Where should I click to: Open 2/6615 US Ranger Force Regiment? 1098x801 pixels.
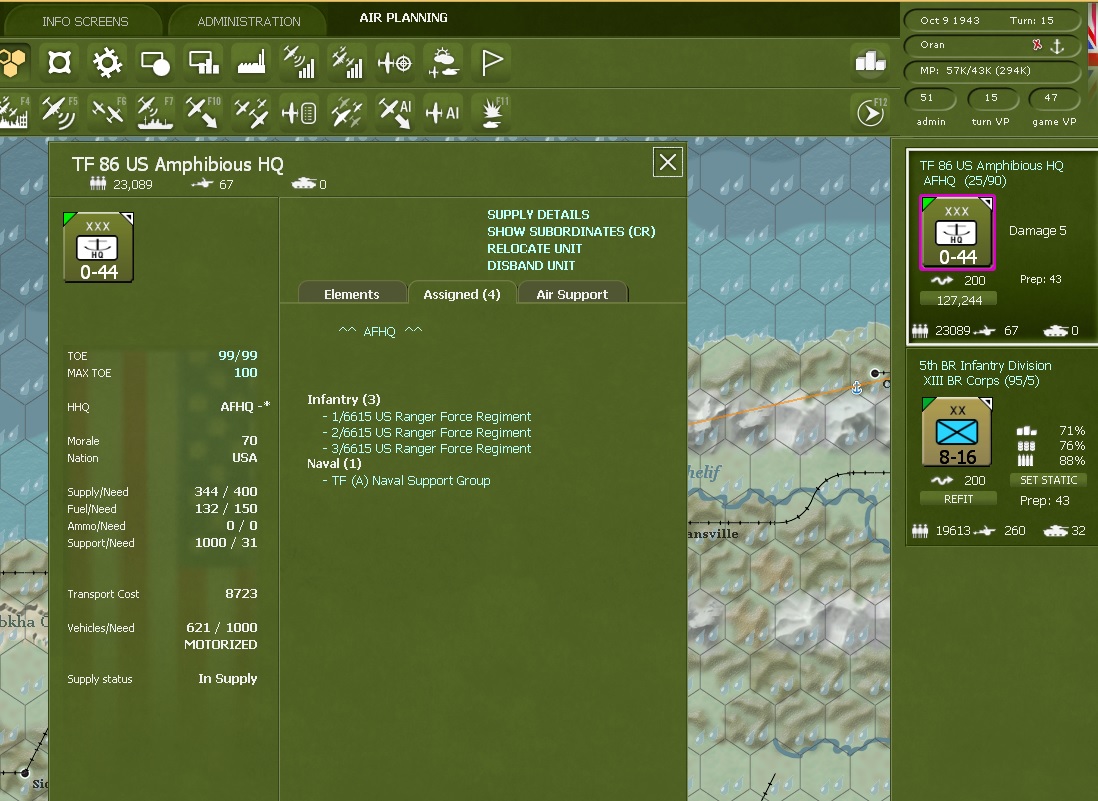point(431,433)
